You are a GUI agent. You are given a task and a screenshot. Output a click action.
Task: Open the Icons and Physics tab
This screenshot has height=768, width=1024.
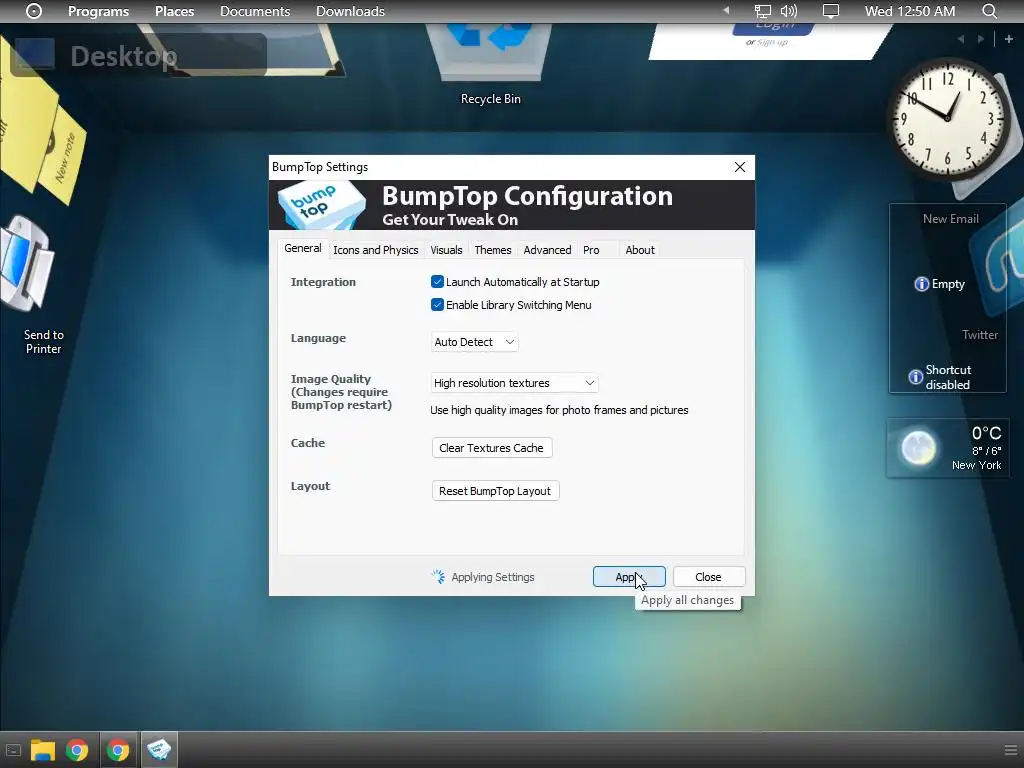pyautogui.click(x=376, y=249)
